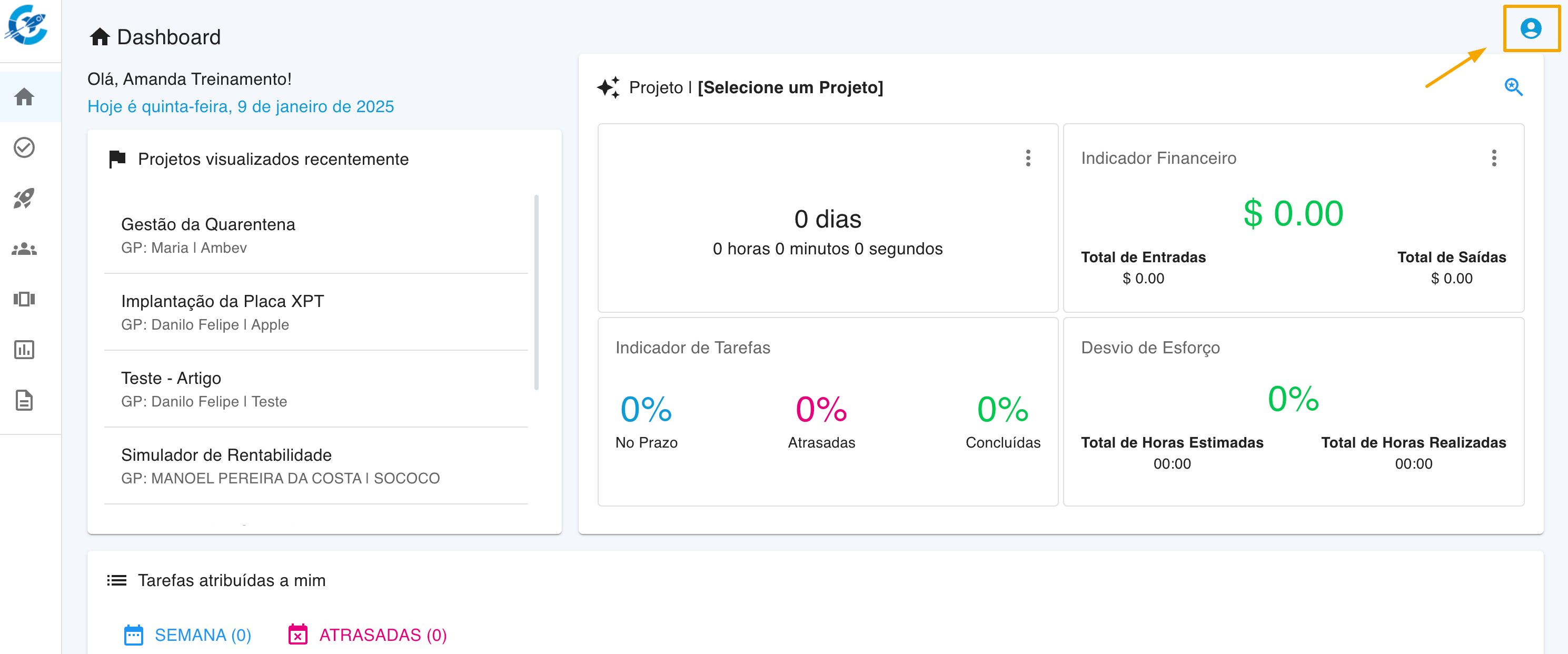Open the rocket projects sidebar icon

point(24,198)
